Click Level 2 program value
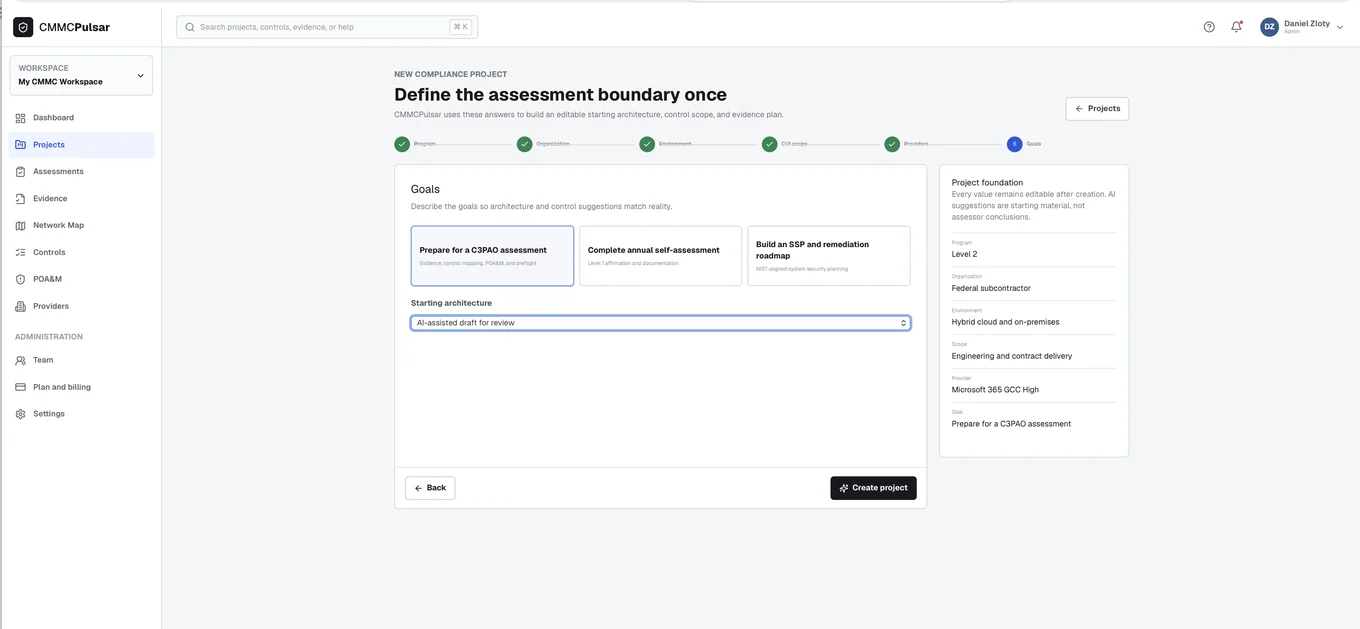The width and height of the screenshot is (1360, 629). (x=964, y=254)
